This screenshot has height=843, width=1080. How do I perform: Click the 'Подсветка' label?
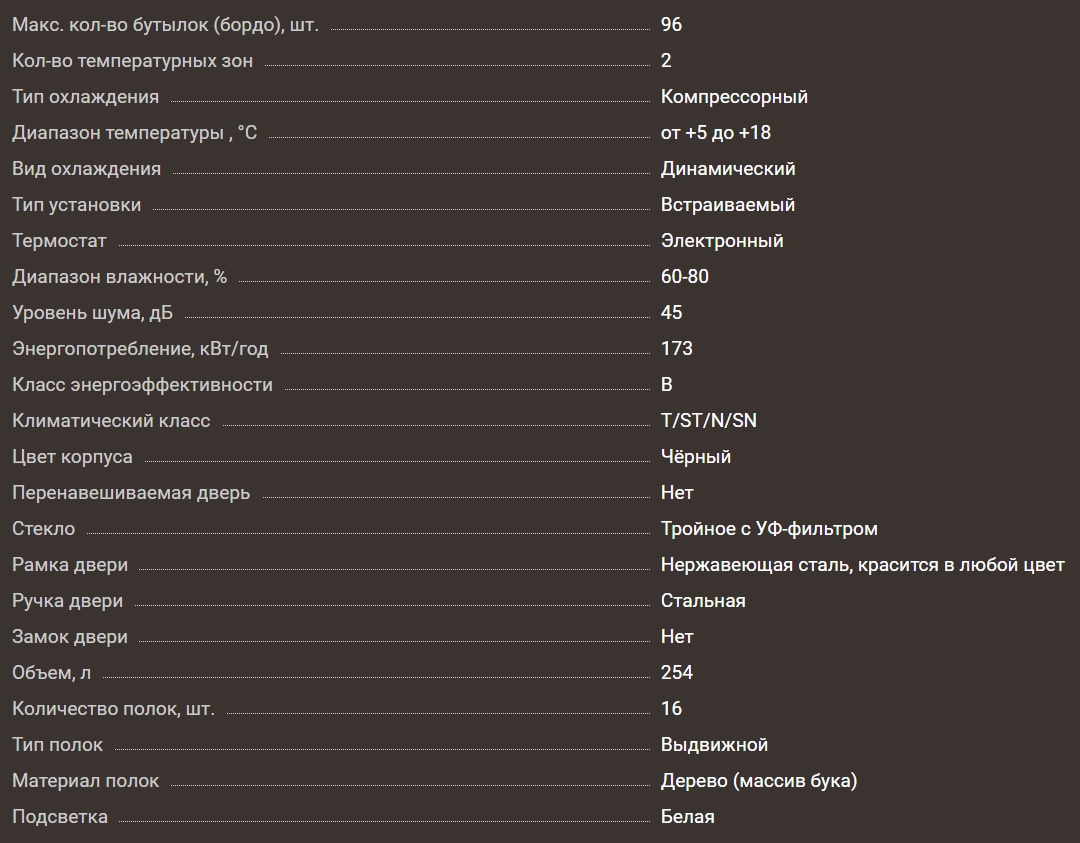click(x=60, y=817)
